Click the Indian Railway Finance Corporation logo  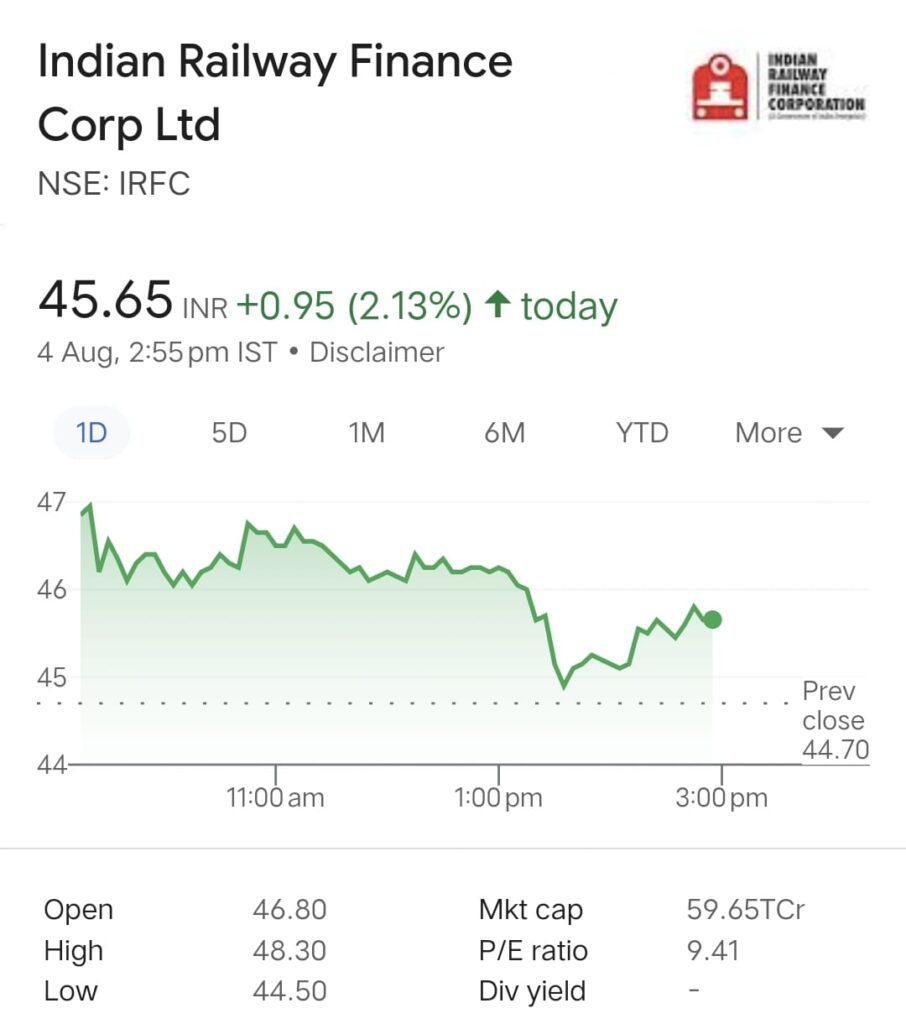coord(779,87)
